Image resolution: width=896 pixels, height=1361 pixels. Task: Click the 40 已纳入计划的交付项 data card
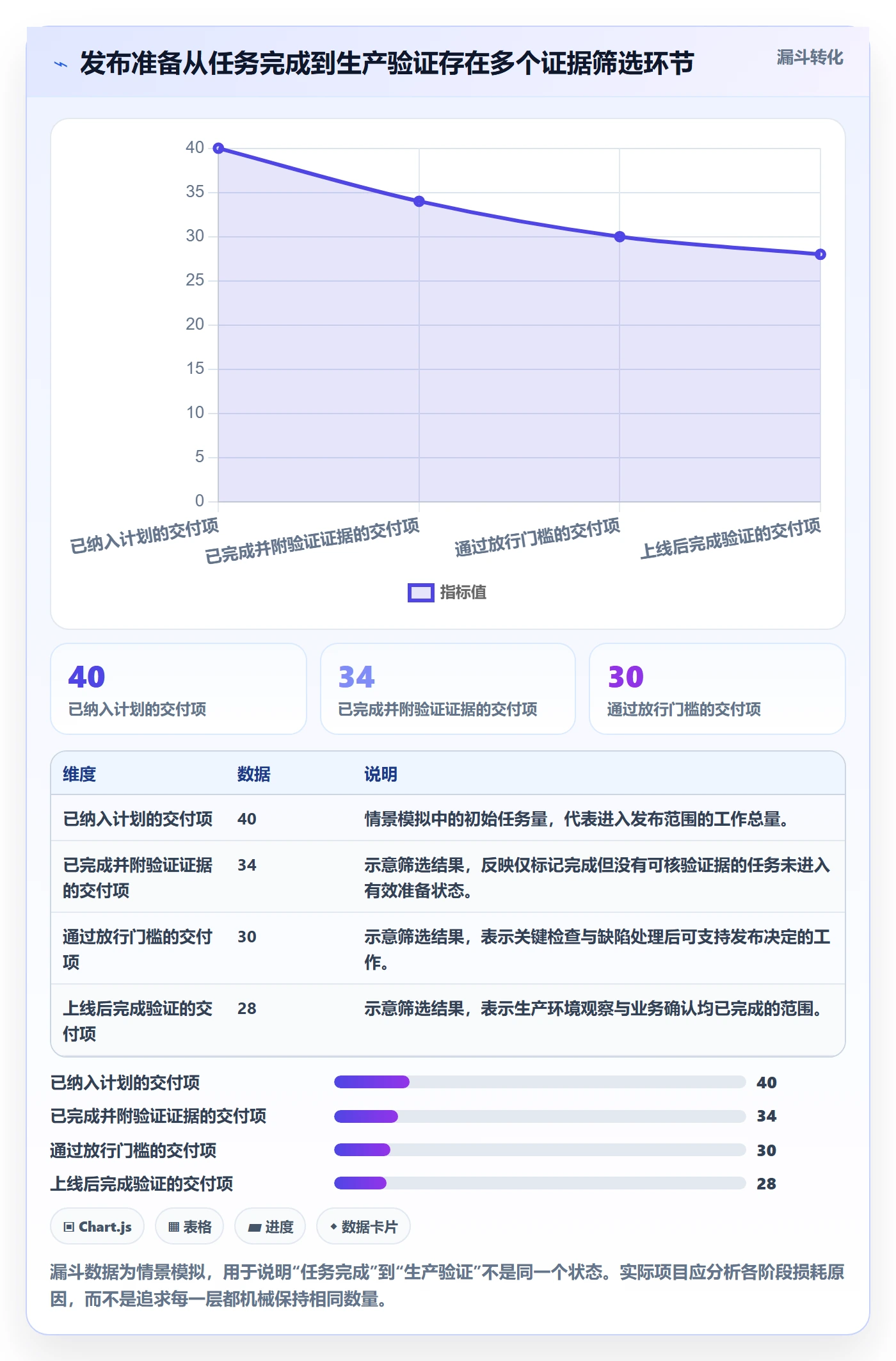(179, 689)
